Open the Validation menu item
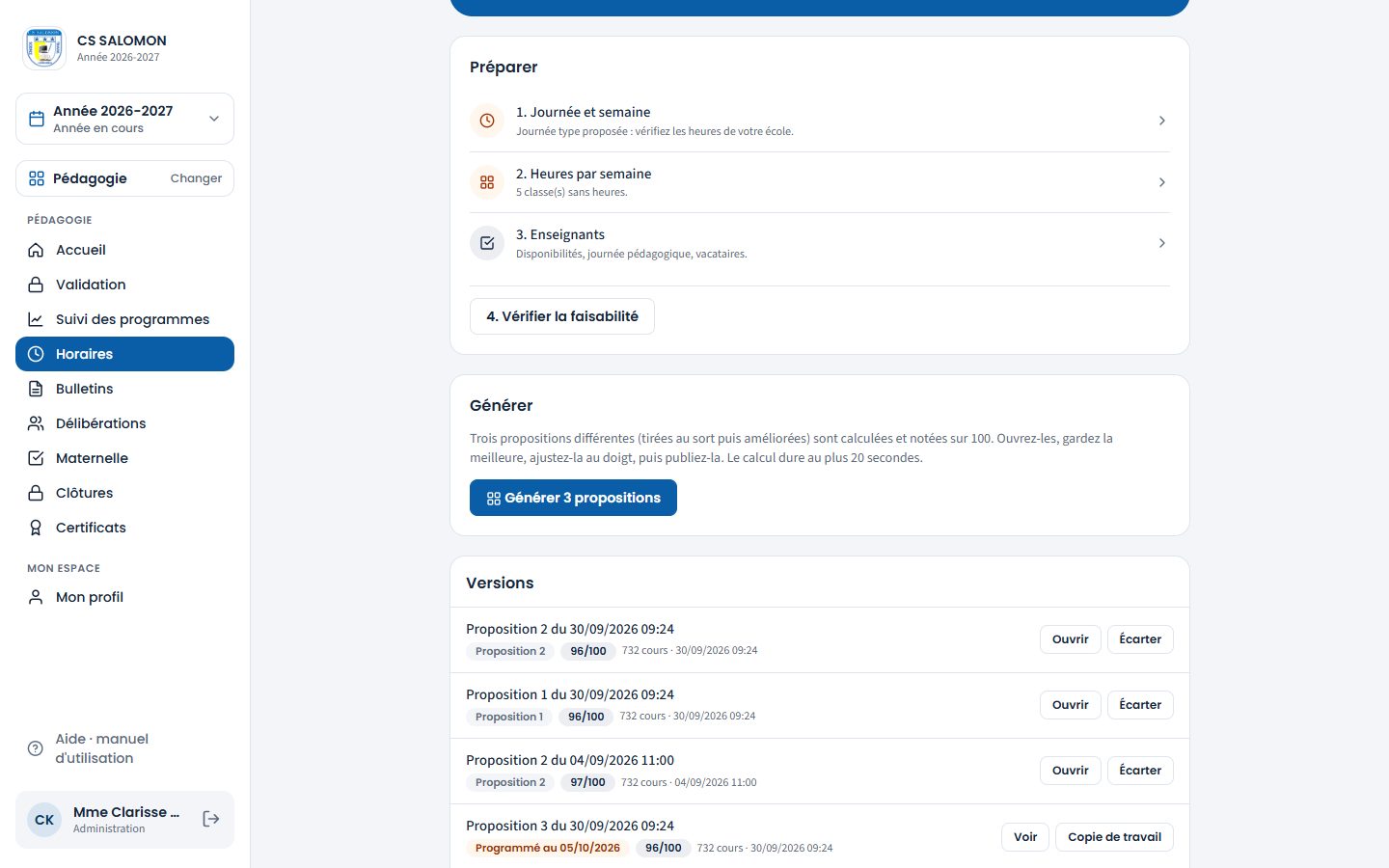 (x=124, y=285)
